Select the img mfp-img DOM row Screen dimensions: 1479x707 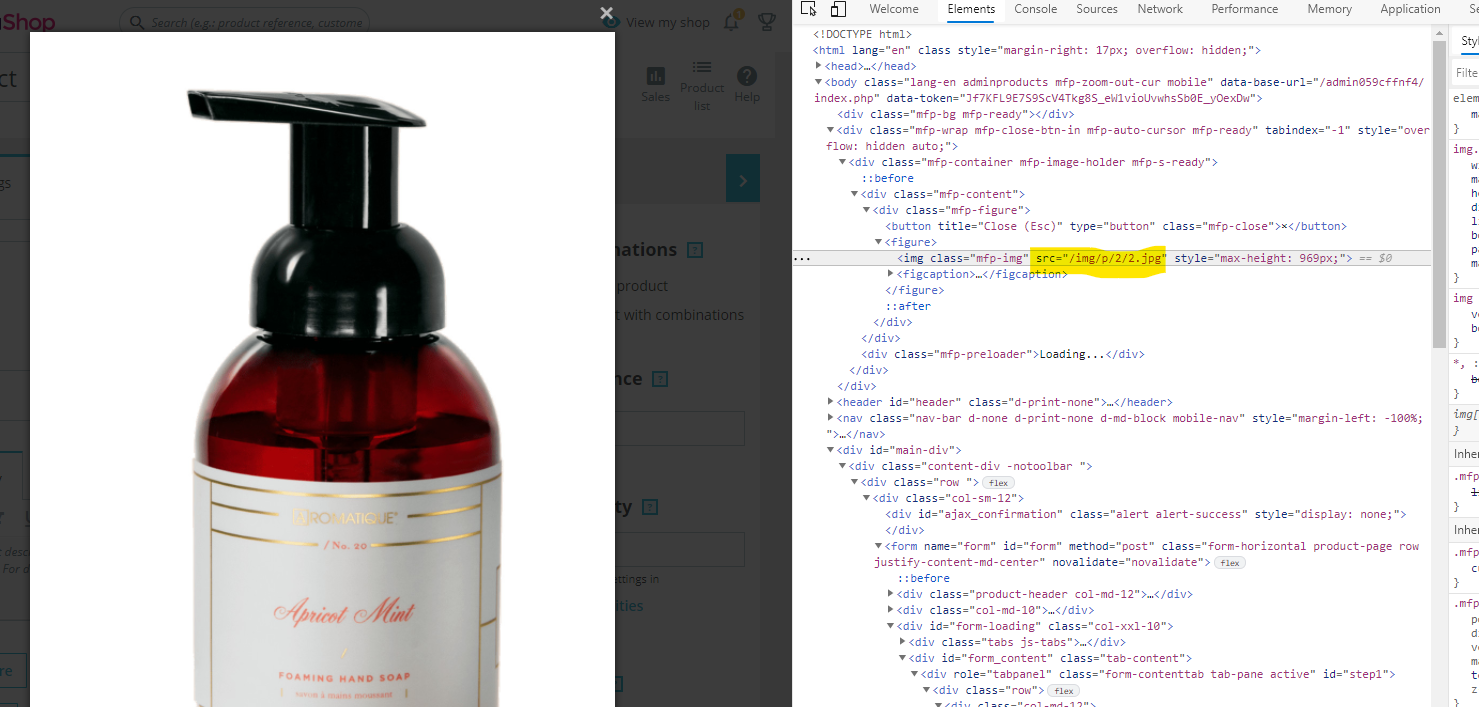point(1111,258)
